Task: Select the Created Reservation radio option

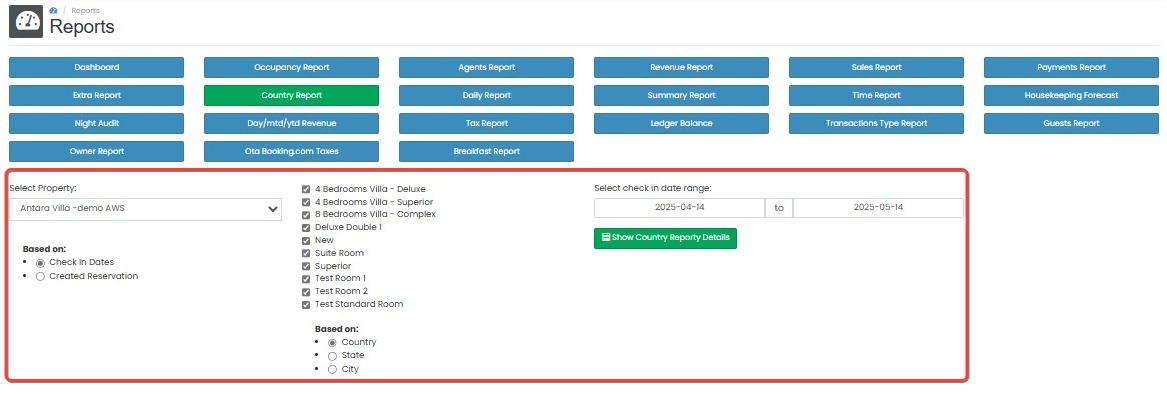Action: point(41,277)
